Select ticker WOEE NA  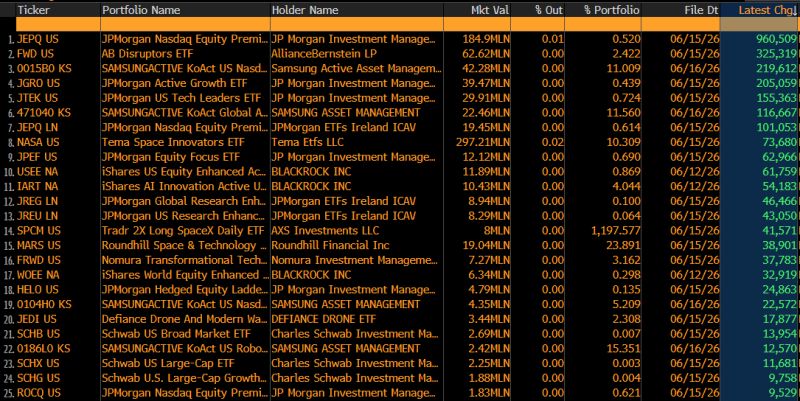[38, 275]
